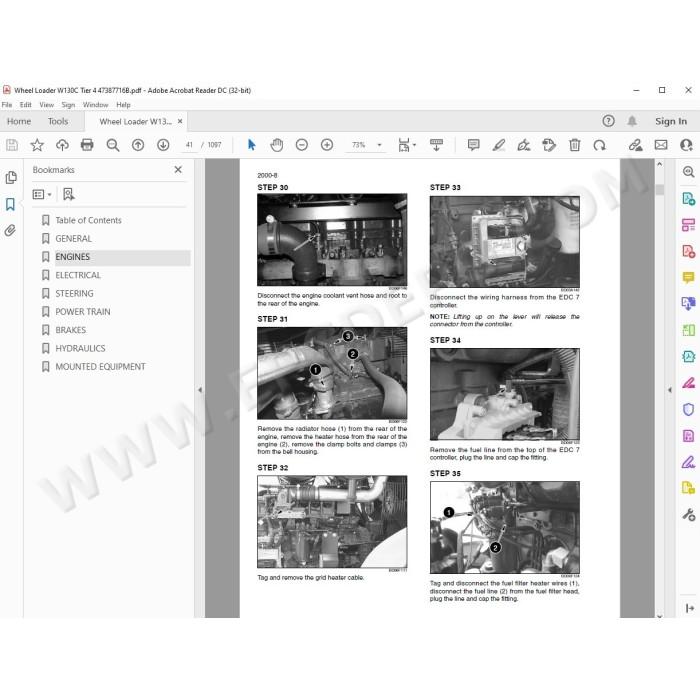Switch to the Tools tab
Viewport: 700px width, 700px height.
pyautogui.click(x=58, y=121)
